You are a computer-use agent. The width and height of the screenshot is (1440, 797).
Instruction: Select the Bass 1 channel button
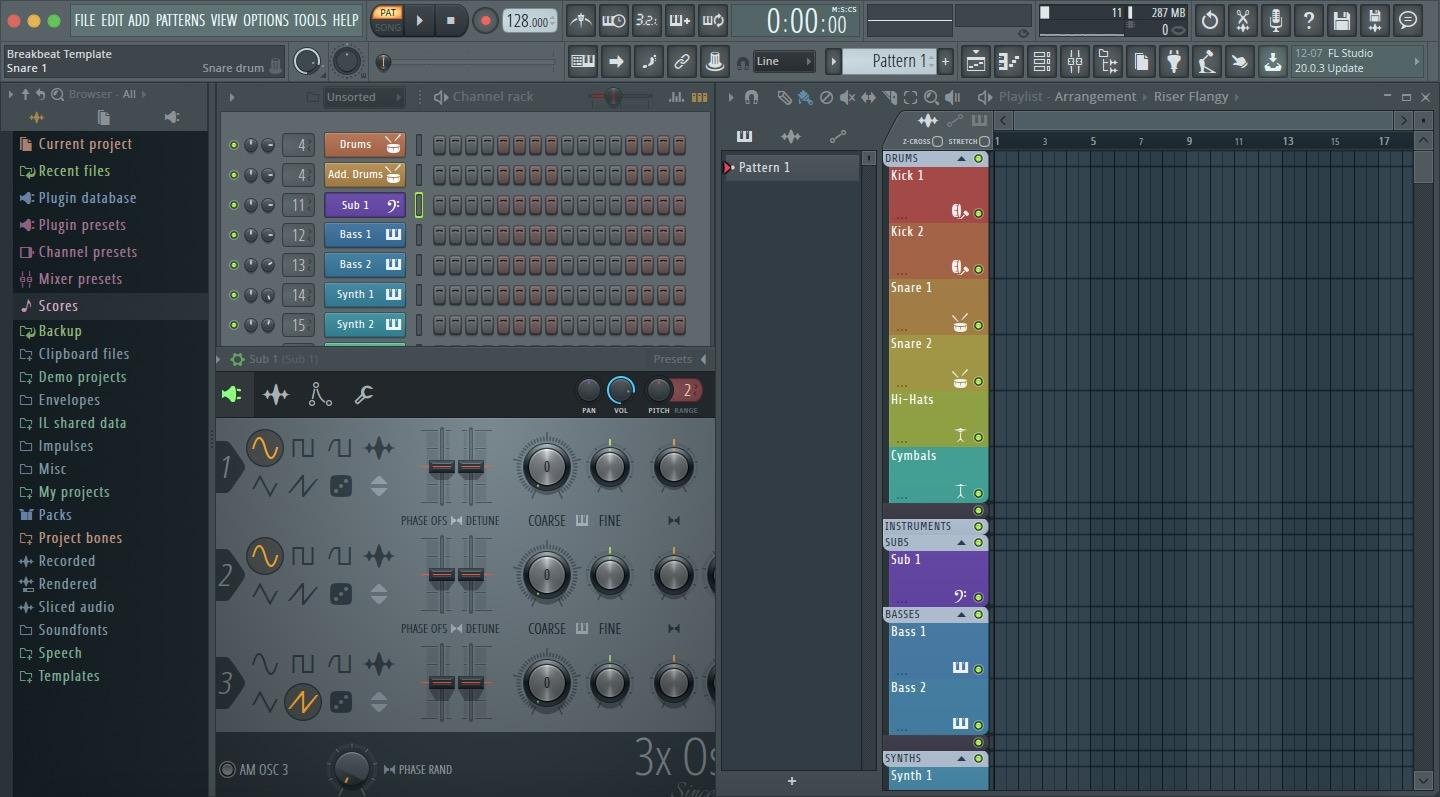click(x=364, y=235)
